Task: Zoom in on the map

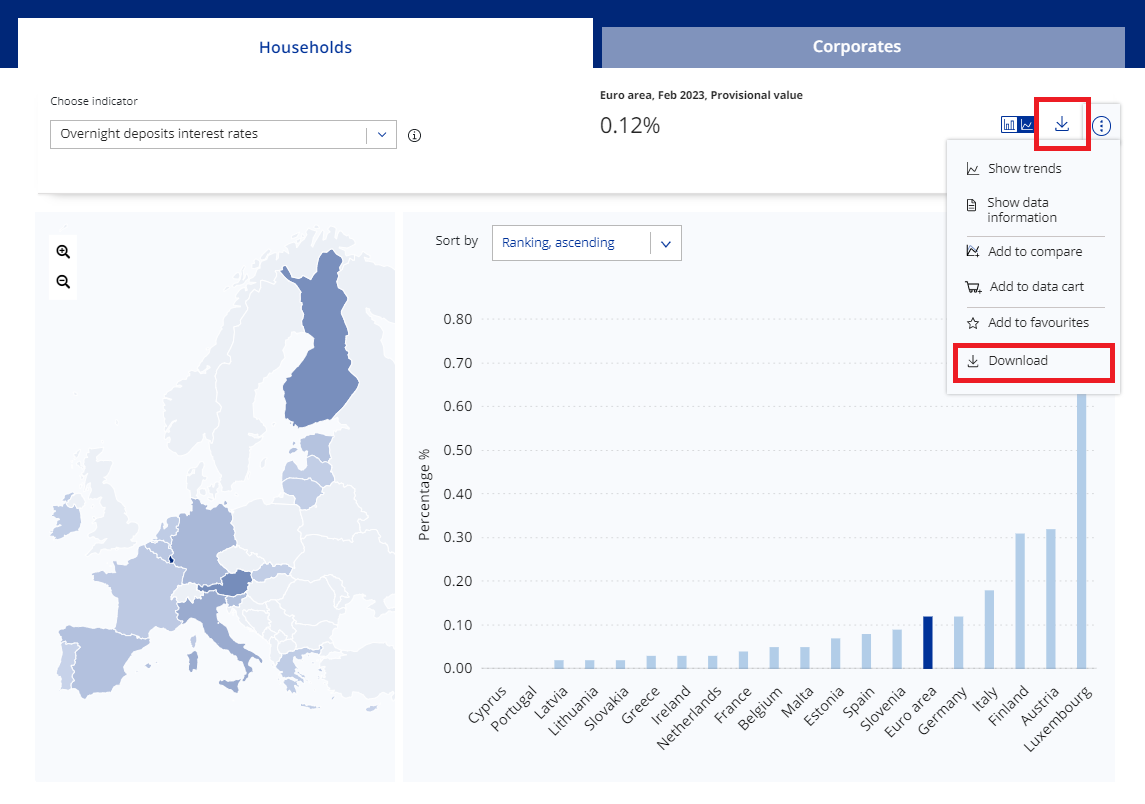Action: click(x=63, y=252)
